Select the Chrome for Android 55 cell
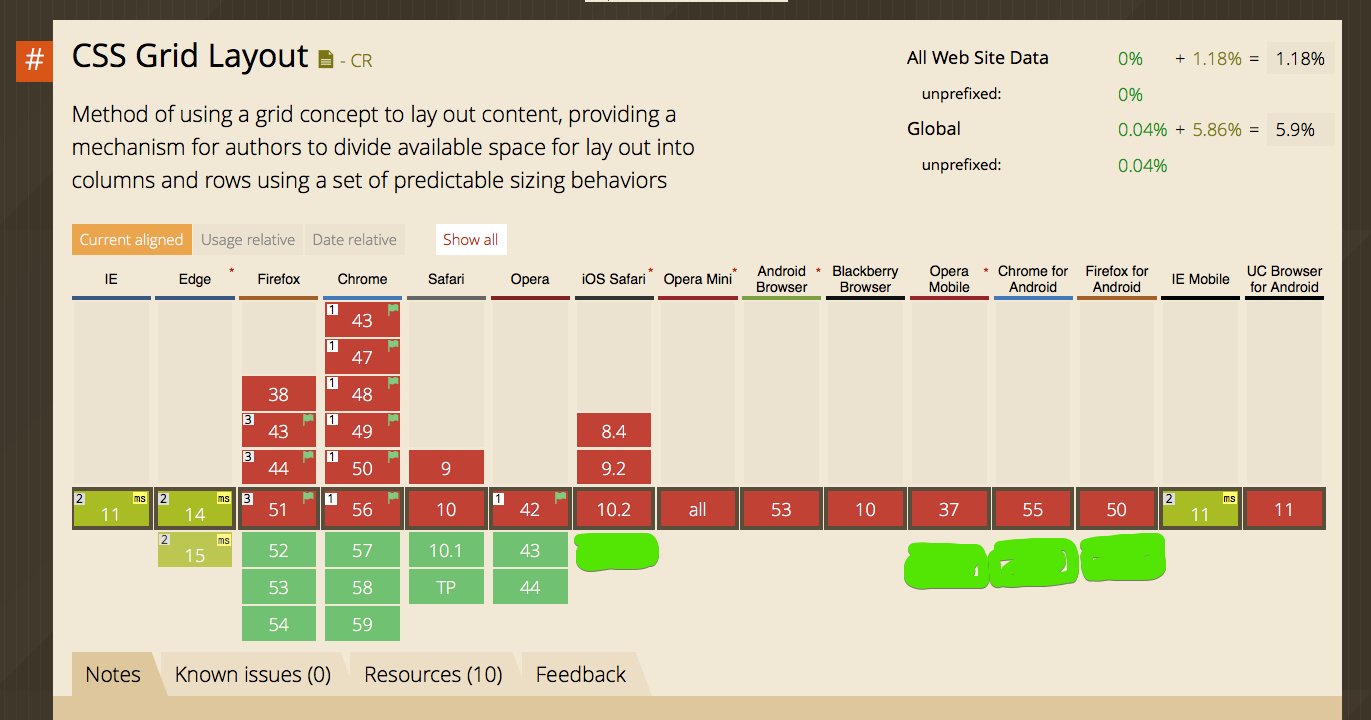Image resolution: width=1371 pixels, height=720 pixels. (x=1033, y=509)
